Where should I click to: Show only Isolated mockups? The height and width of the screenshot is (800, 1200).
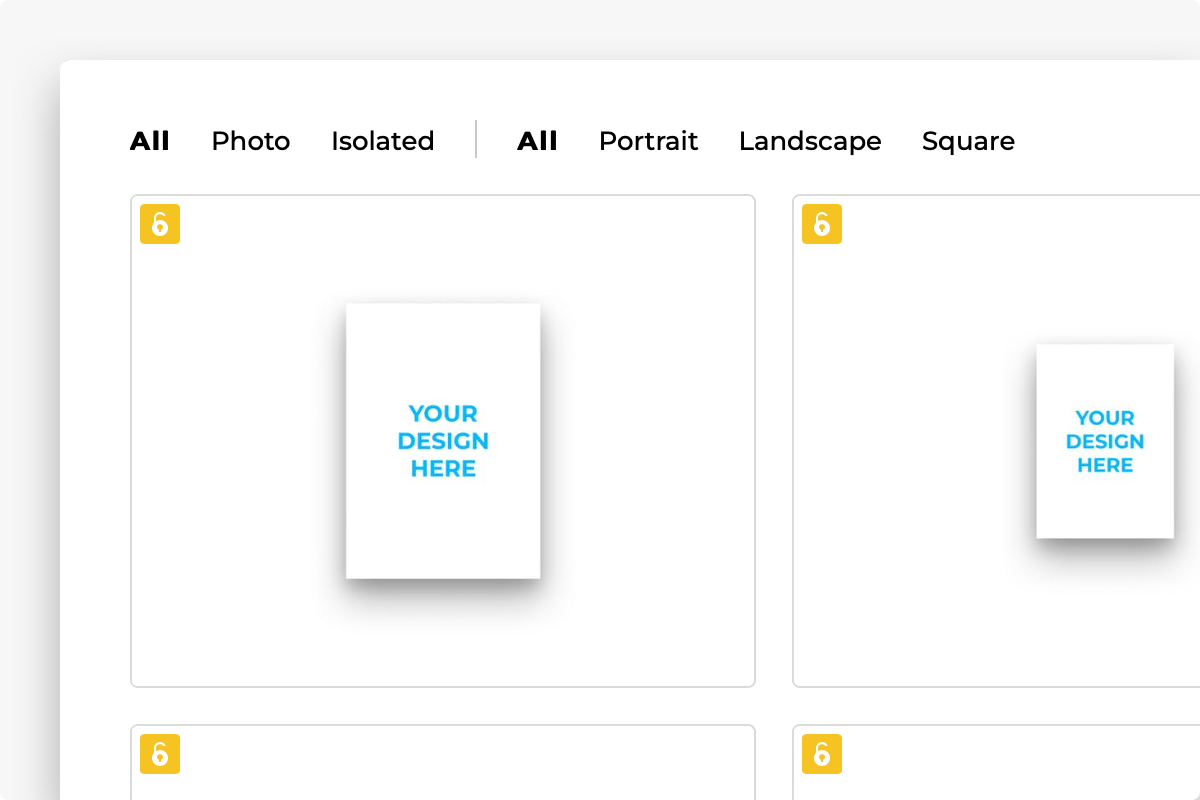[383, 141]
